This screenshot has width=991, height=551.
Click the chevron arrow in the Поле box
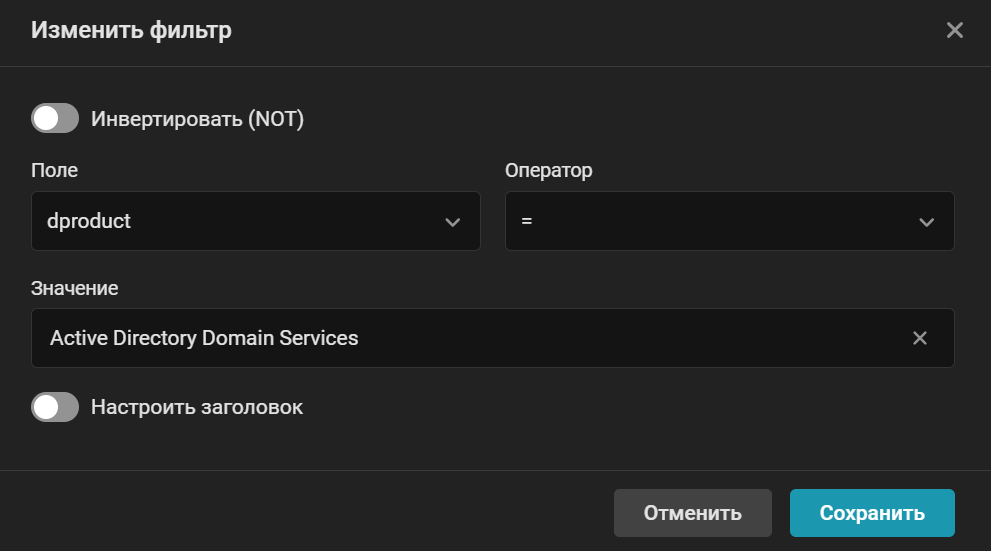[452, 222]
